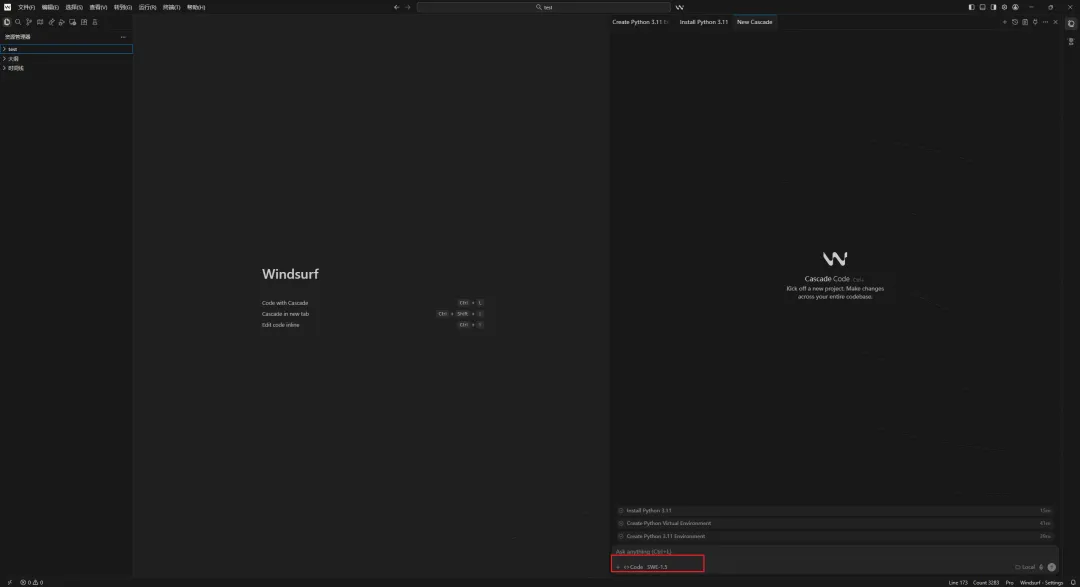Go back using the navigation arrow
The height and width of the screenshot is (587, 1080).
[x=396, y=7]
